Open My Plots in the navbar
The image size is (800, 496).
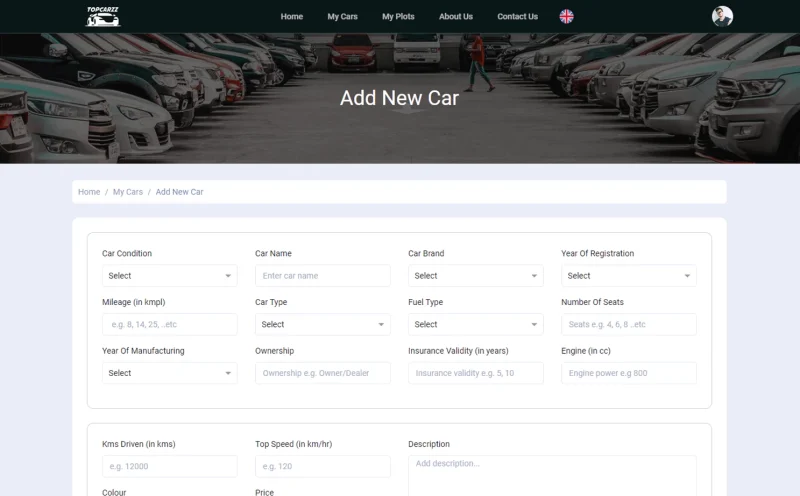pyautogui.click(x=398, y=16)
